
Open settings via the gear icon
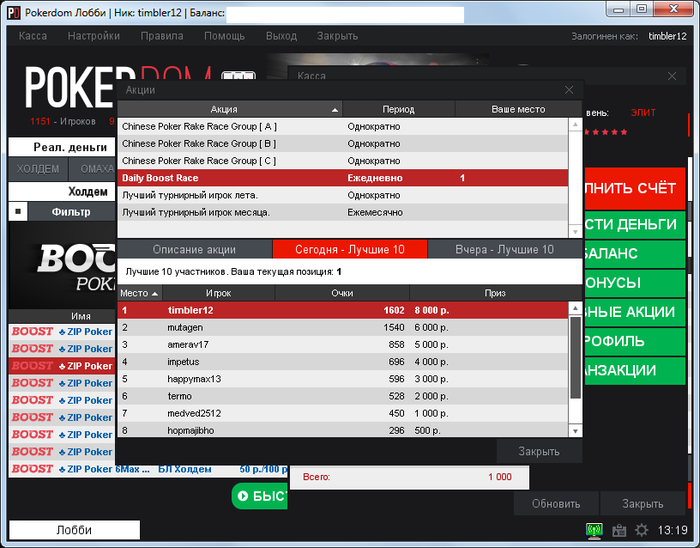(x=642, y=530)
